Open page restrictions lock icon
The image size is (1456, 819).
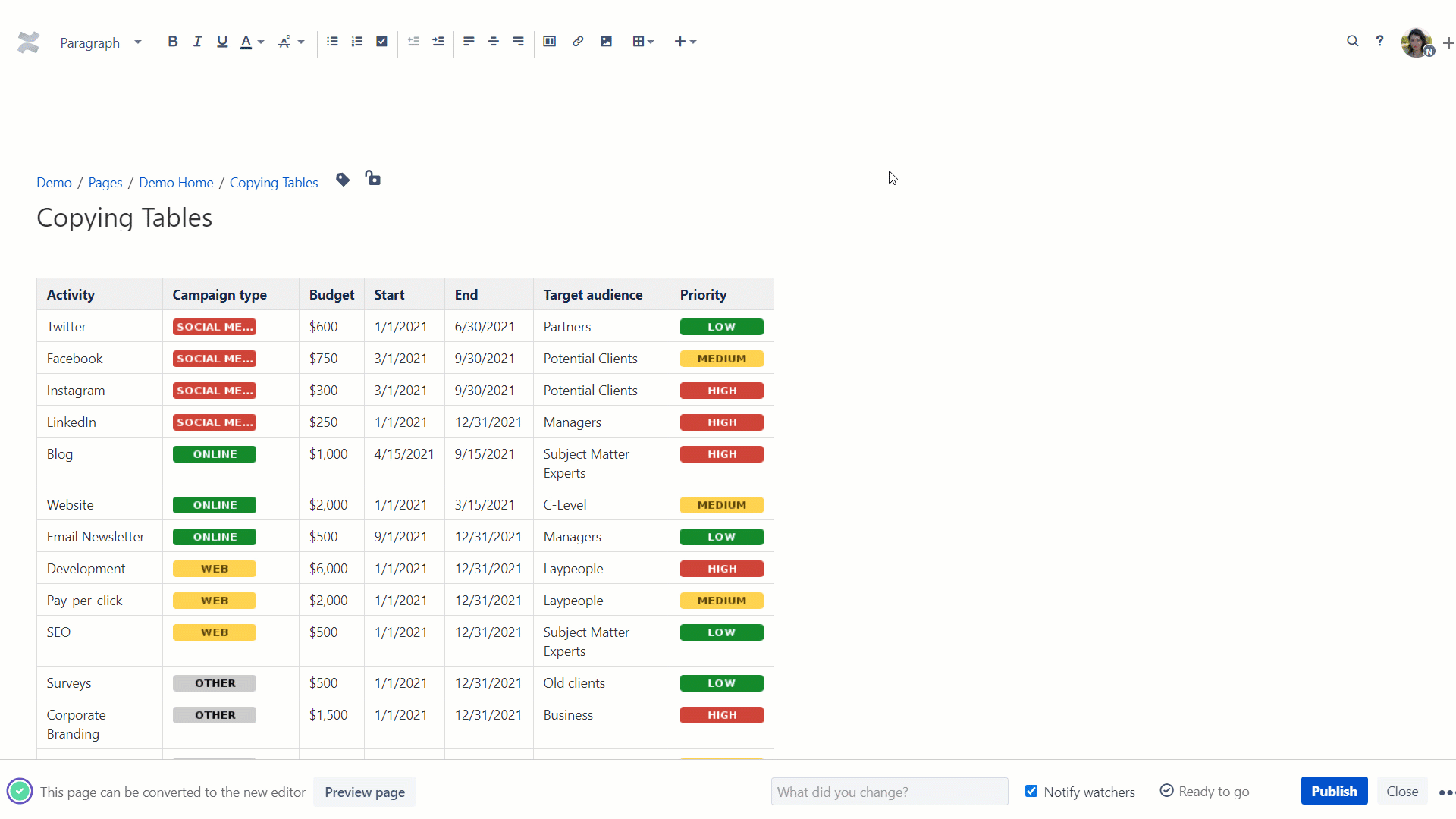[372, 178]
